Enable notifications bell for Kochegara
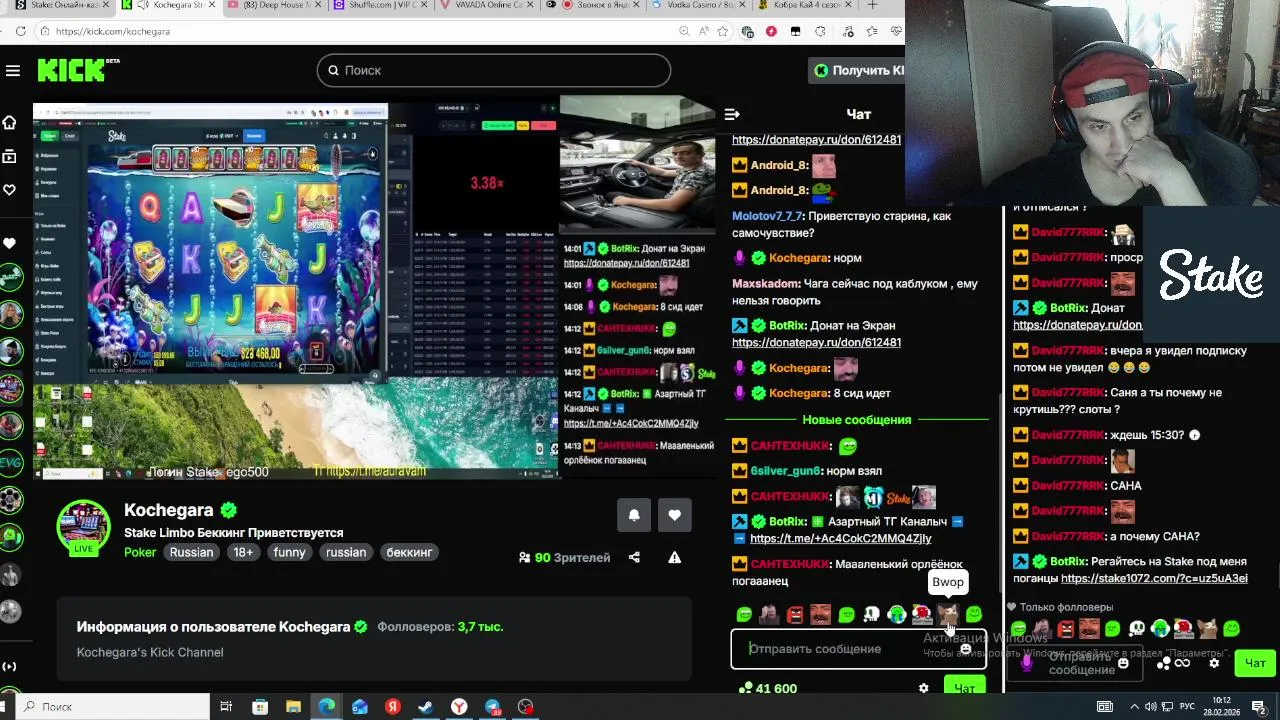 [634, 515]
